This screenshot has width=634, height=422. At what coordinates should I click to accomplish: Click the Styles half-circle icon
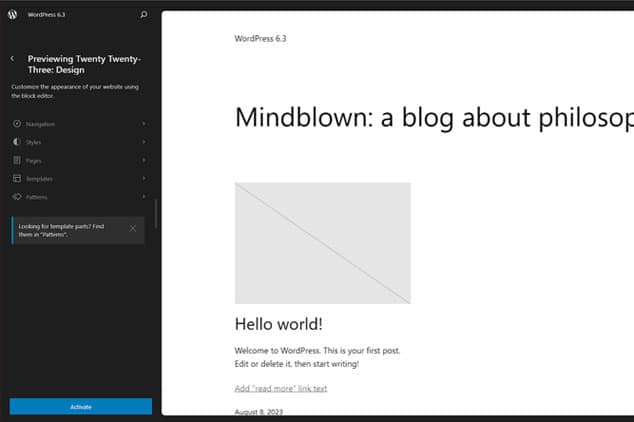point(17,142)
